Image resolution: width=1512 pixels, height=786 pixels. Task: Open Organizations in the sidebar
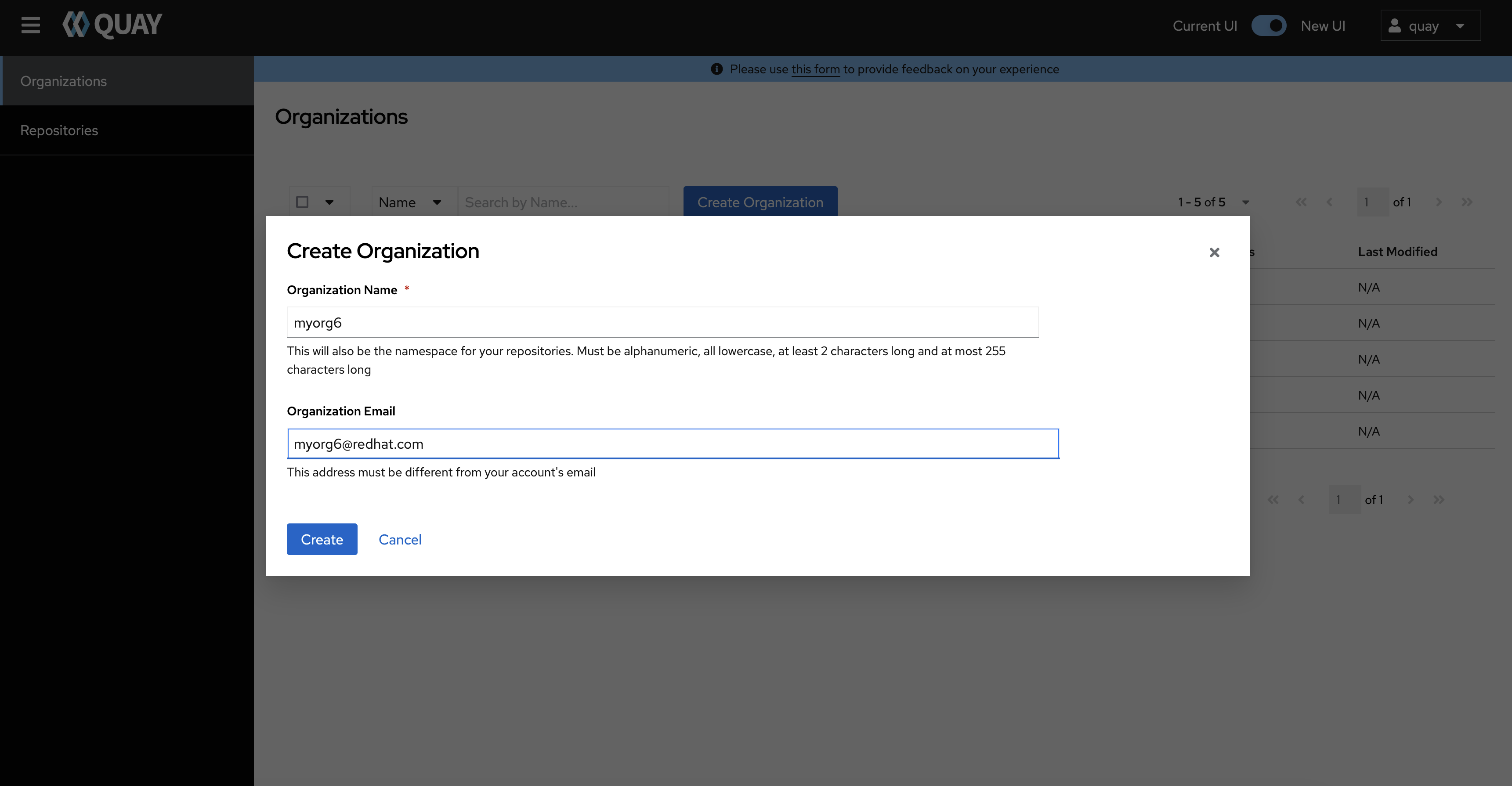[63, 81]
